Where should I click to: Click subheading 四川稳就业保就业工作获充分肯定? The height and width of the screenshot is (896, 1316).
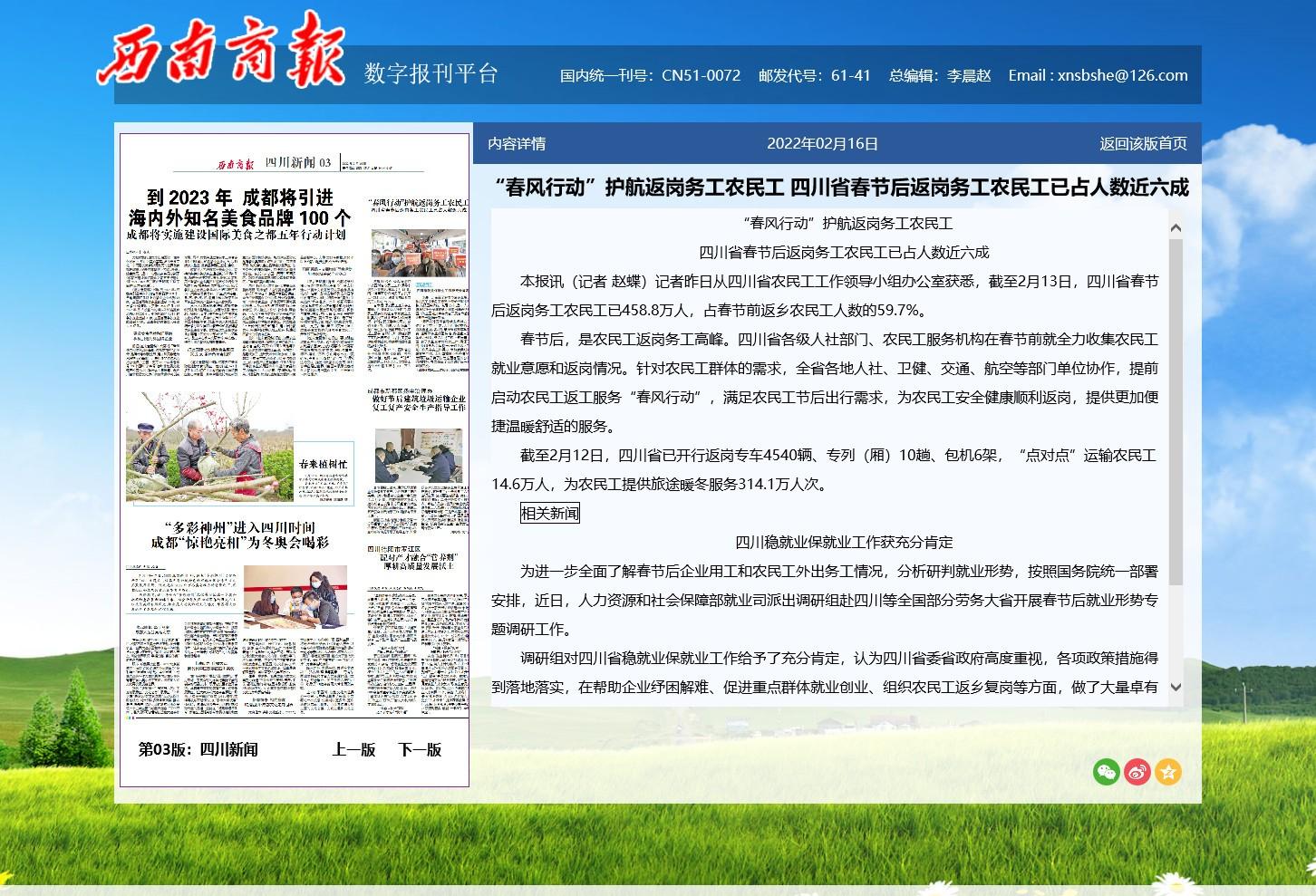tap(844, 542)
